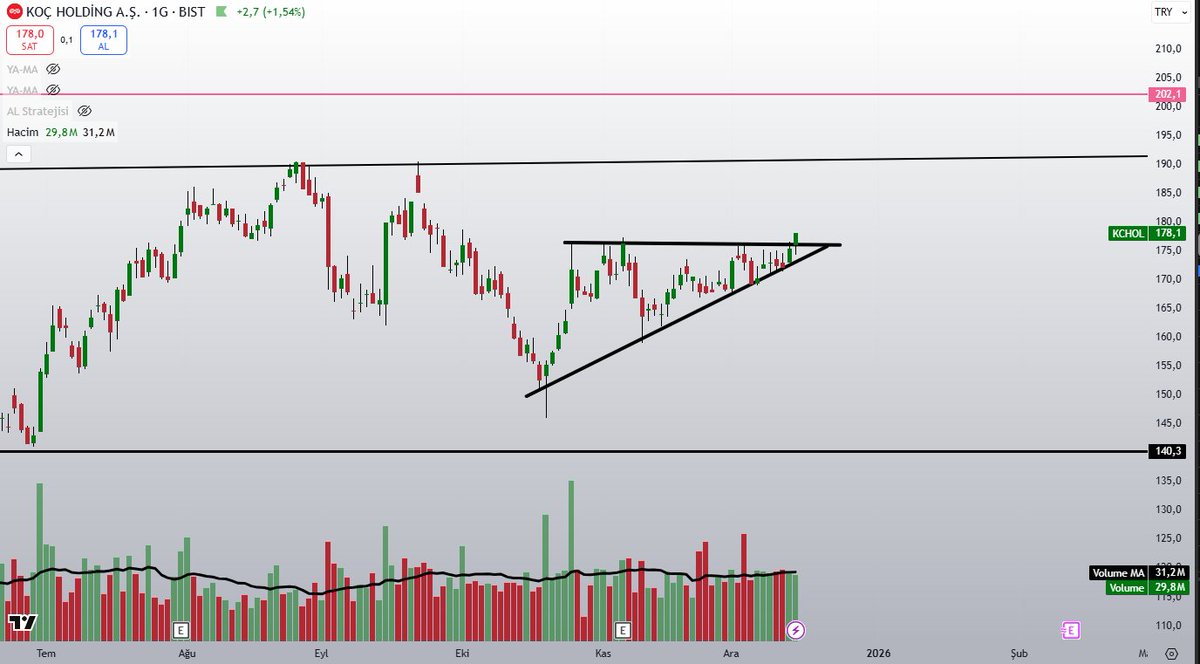This screenshot has width=1200, height=664.
Task: Click the purple lightning event icon
Action: tap(796, 630)
